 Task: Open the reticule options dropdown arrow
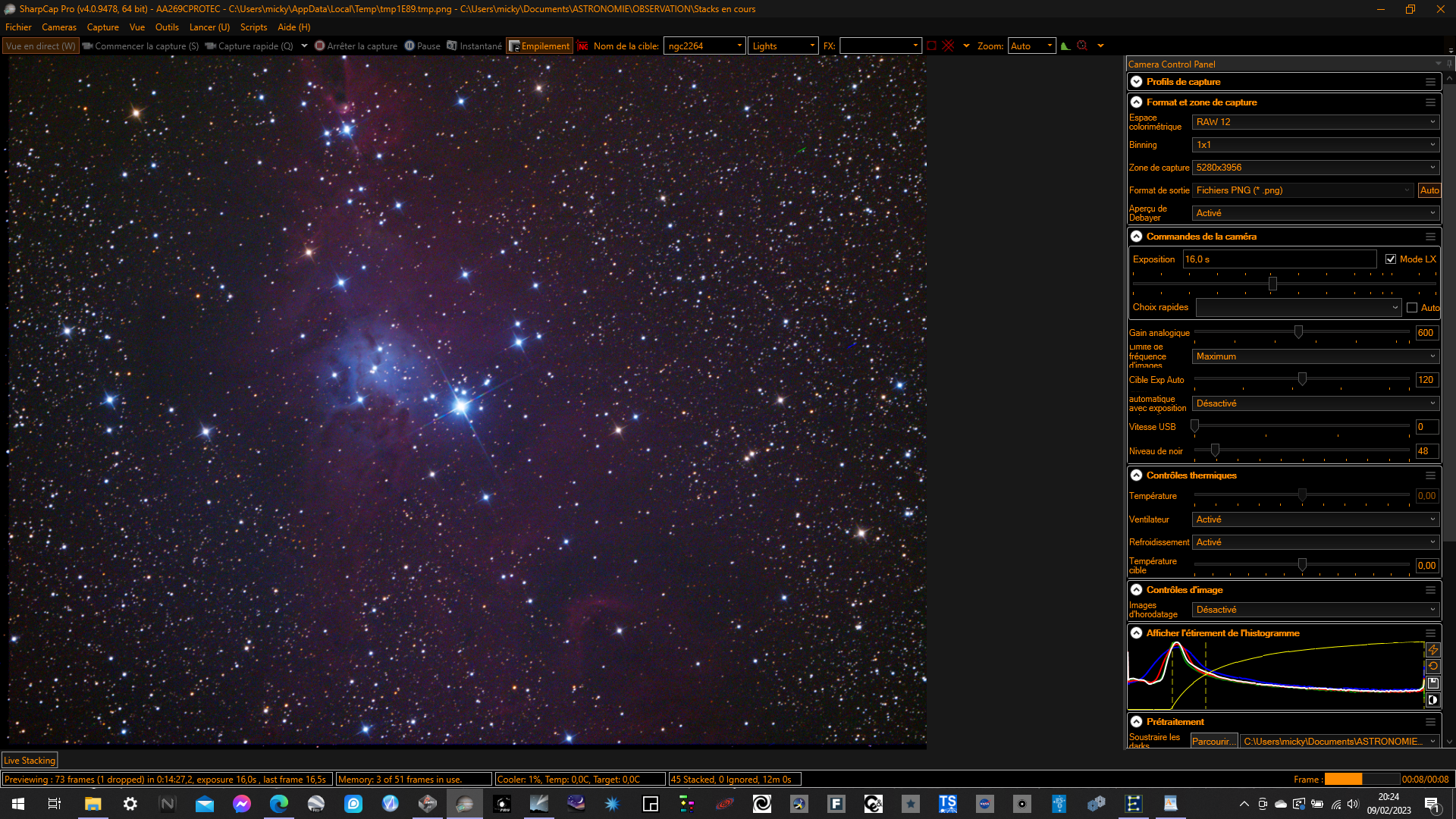966,46
